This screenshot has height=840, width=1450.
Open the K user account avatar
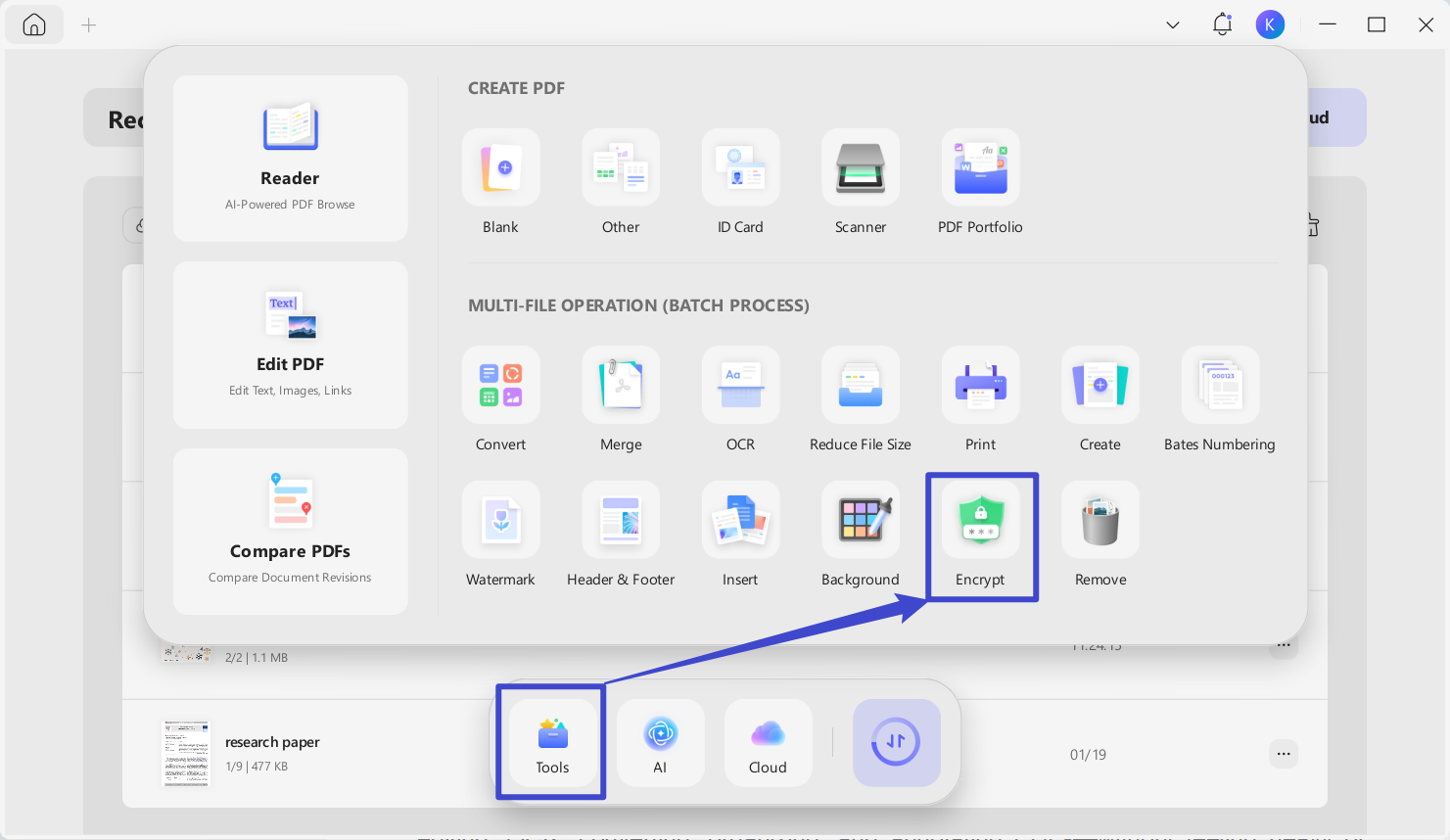[x=1270, y=24]
